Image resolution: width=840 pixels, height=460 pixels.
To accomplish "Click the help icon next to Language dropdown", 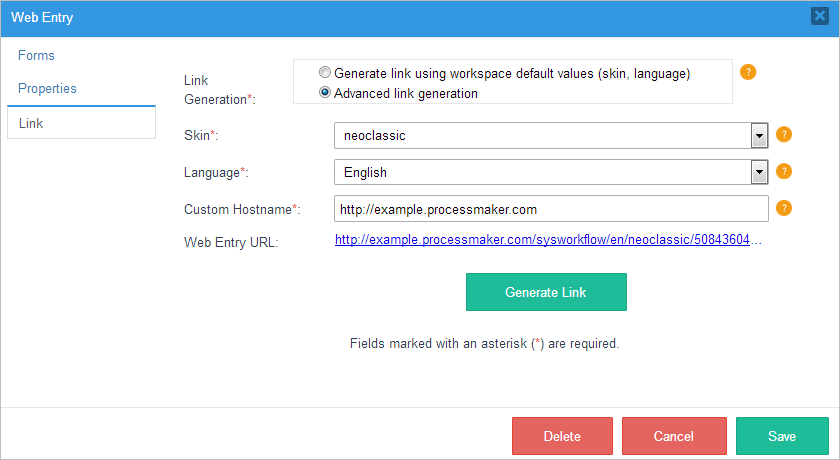I will (784, 171).
